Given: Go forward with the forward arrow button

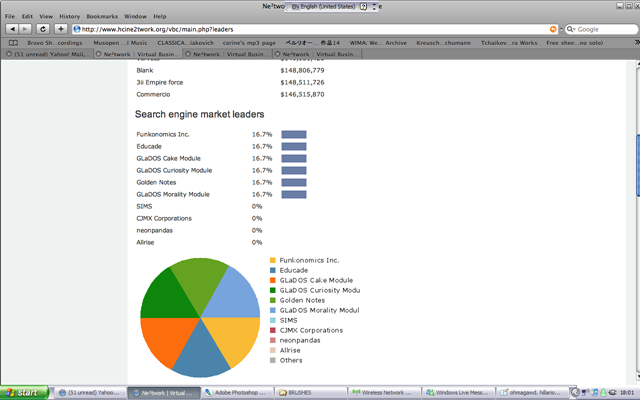Looking at the screenshot, I should (25, 29).
